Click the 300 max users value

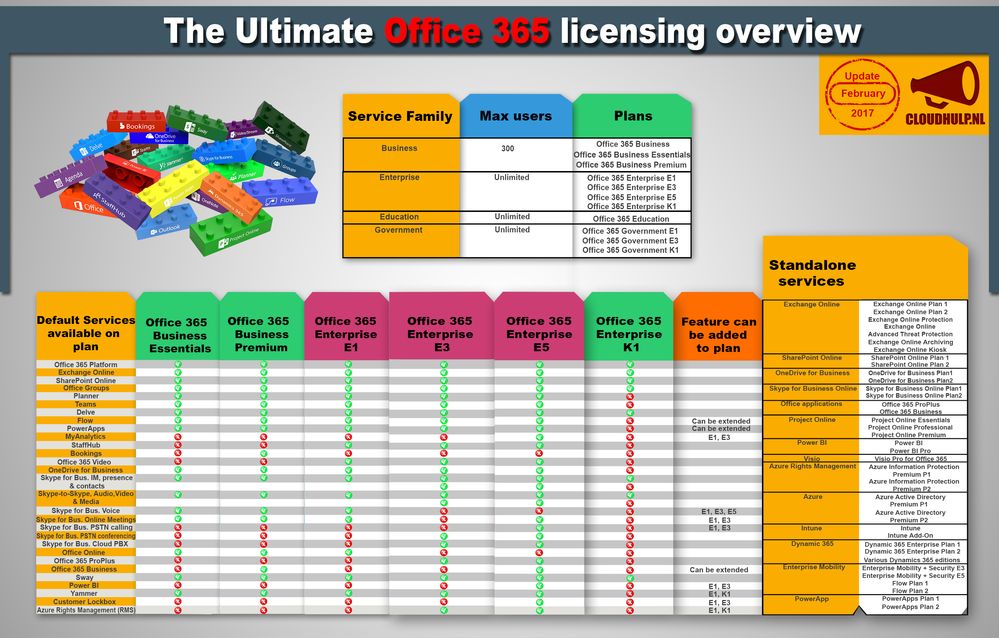point(508,149)
